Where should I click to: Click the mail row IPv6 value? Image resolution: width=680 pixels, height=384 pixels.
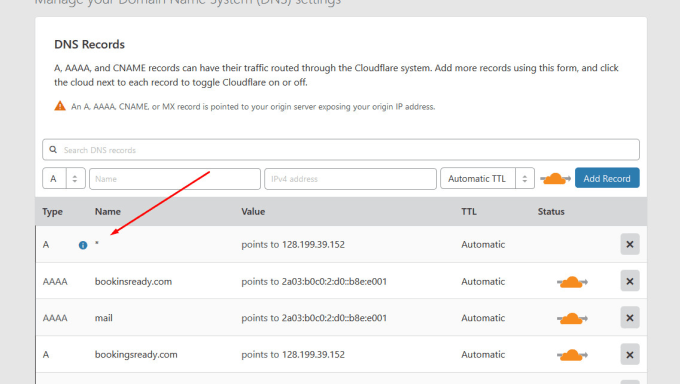314,318
